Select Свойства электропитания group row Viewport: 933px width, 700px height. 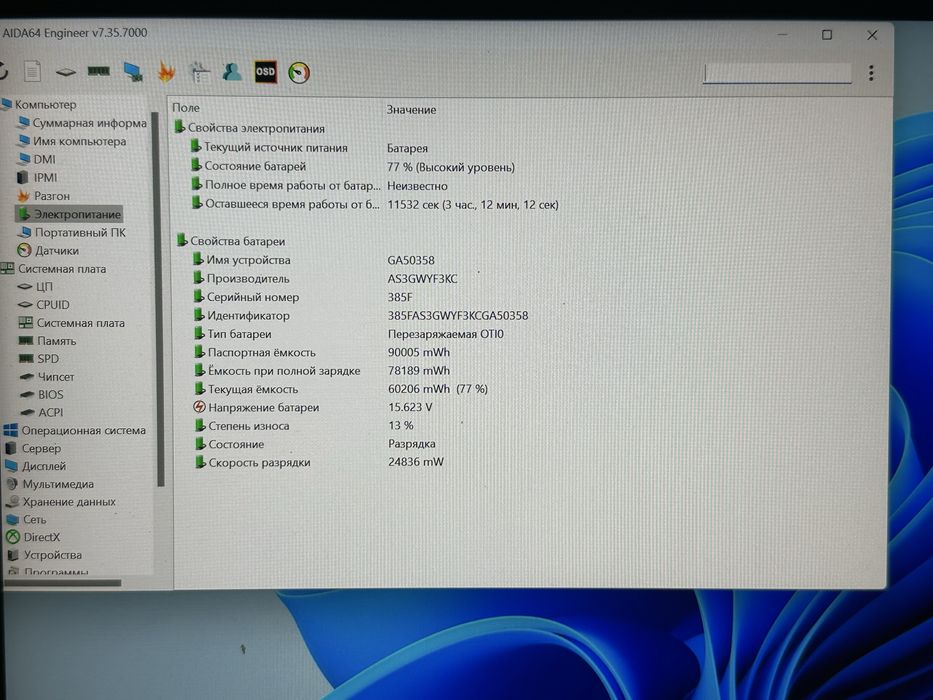[250, 128]
